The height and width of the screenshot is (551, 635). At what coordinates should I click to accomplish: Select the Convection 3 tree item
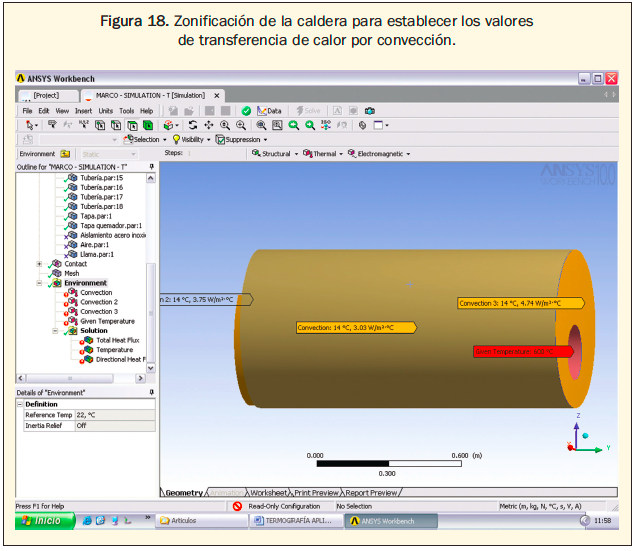98,311
